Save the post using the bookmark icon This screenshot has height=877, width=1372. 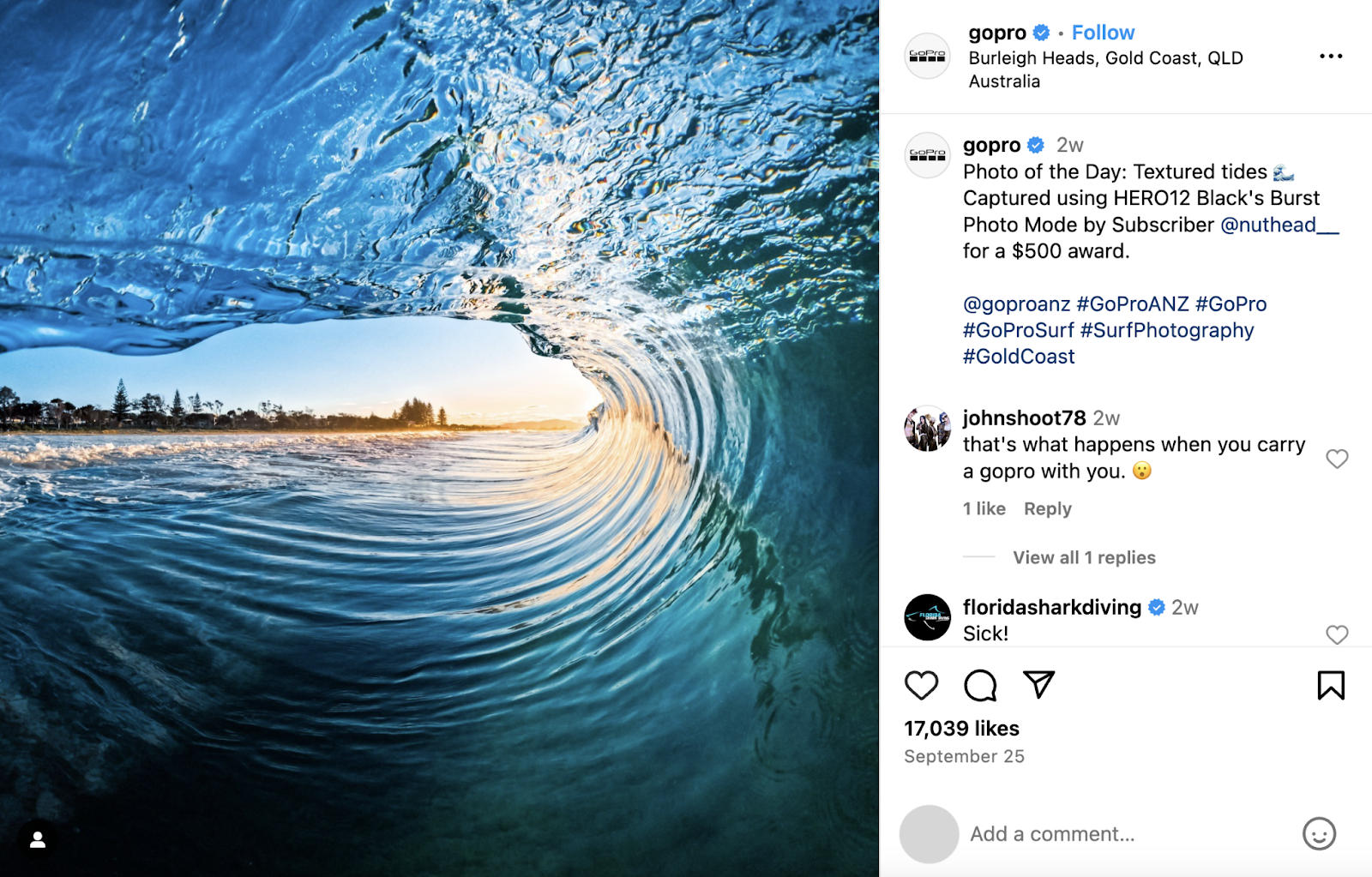[1330, 686]
